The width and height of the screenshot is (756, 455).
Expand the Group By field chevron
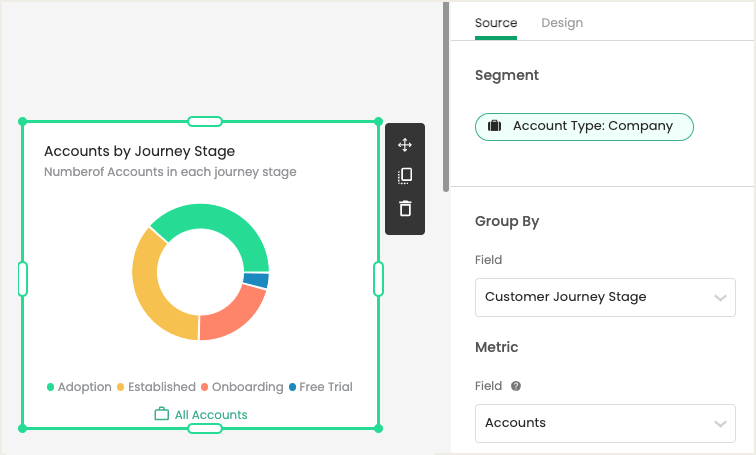(x=720, y=298)
